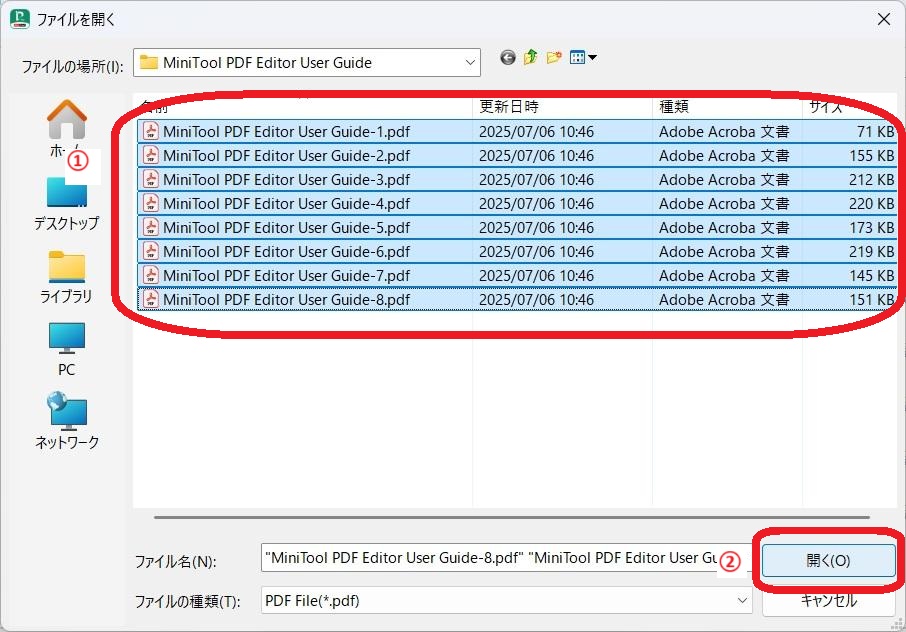
Task: Click the 71 KB size cell
Action: pyautogui.click(x=875, y=132)
